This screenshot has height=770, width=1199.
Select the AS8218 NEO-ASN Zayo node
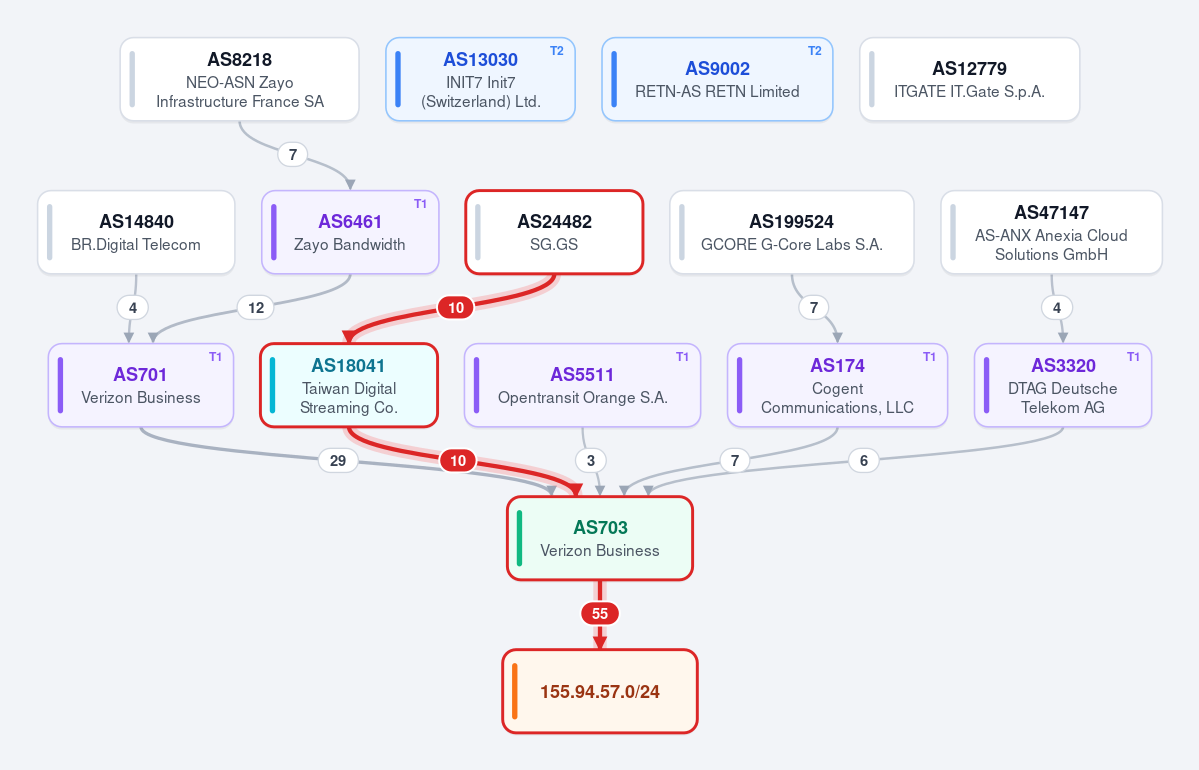[x=239, y=80]
